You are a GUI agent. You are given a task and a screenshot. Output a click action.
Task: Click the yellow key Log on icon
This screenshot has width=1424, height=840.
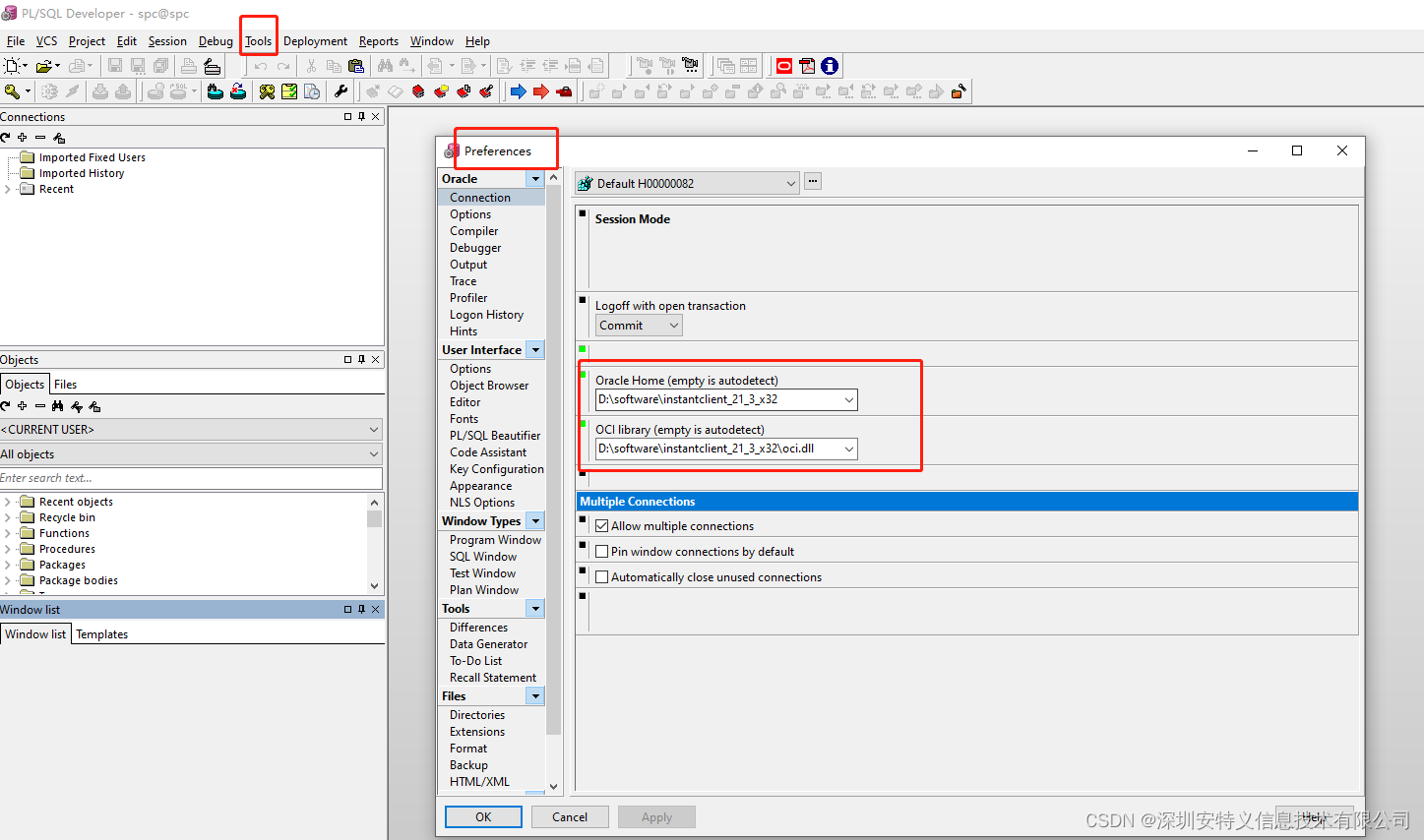(x=12, y=91)
